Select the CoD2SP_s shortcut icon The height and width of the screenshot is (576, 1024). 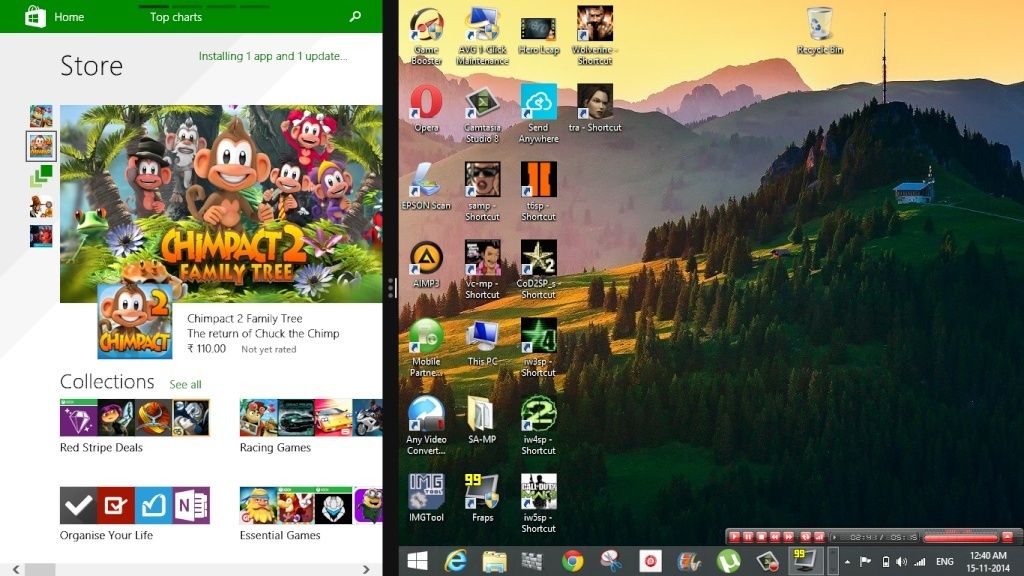(539, 270)
